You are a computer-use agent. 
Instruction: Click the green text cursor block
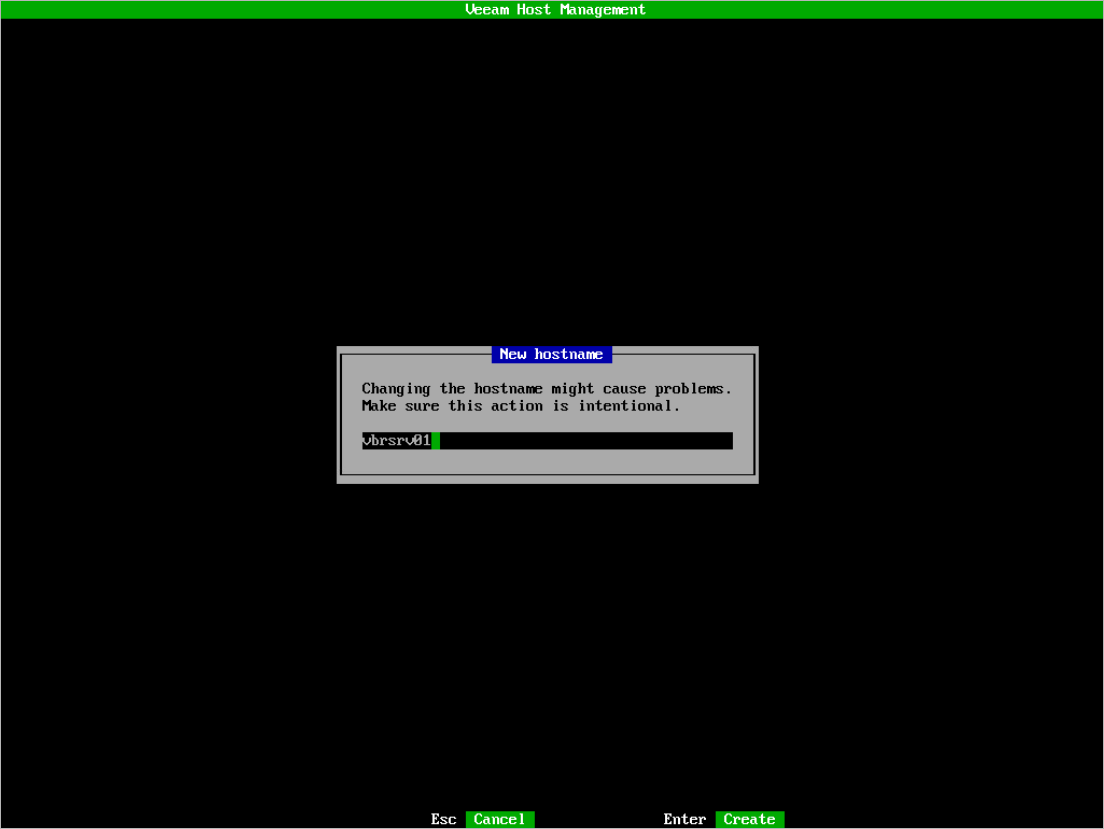click(436, 441)
